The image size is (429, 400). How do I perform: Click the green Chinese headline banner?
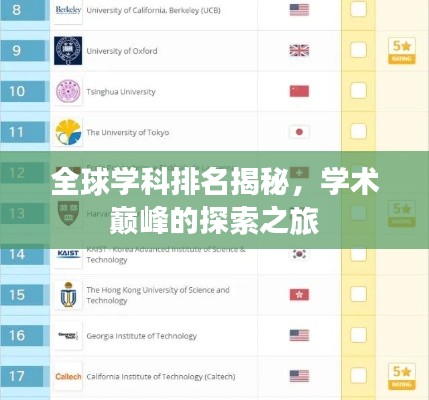tap(214, 200)
